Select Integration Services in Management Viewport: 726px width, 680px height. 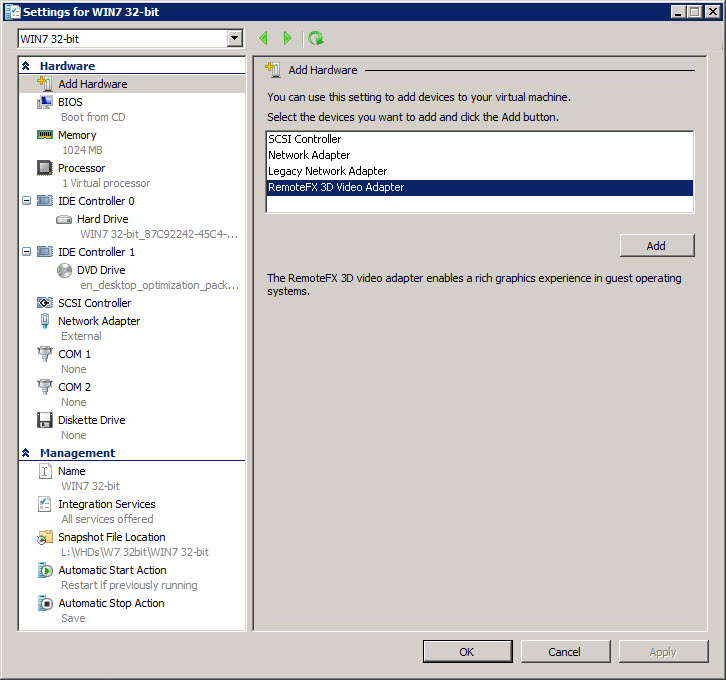pyautogui.click(x=106, y=504)
